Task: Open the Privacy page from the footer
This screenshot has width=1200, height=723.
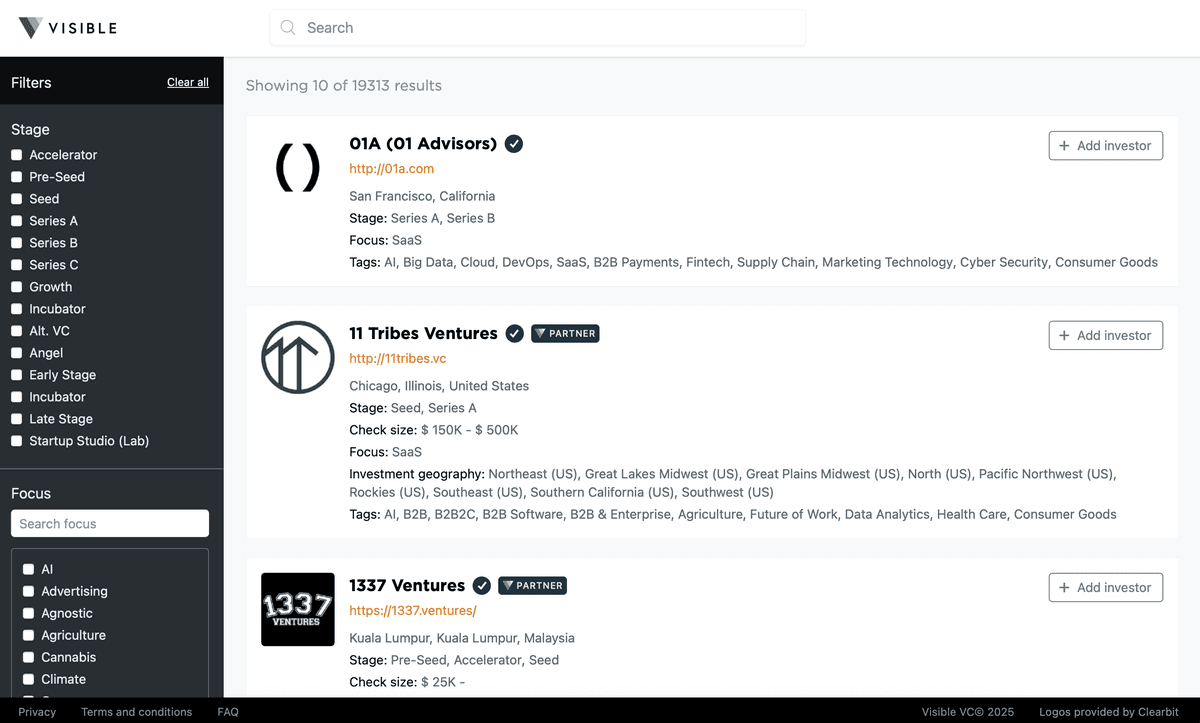Action: [37, 712]
